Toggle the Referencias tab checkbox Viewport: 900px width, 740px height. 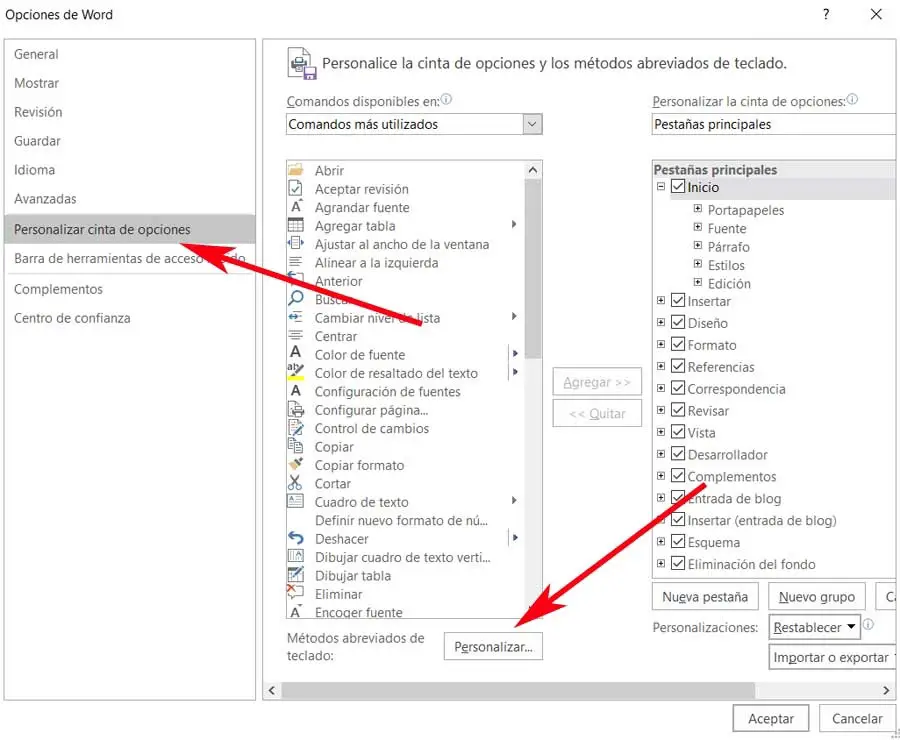(678, 366)
